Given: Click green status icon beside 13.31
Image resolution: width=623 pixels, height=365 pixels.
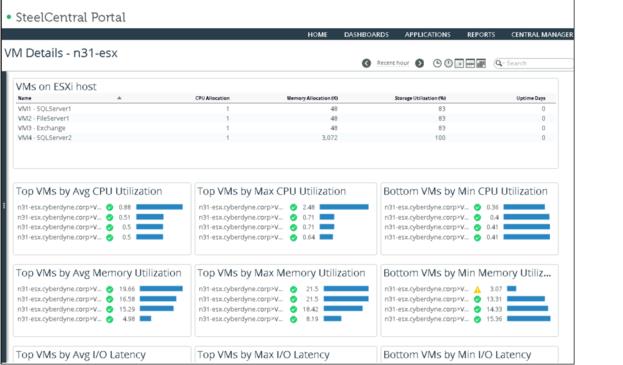Looking at the screenshot, I should (478, 299).
